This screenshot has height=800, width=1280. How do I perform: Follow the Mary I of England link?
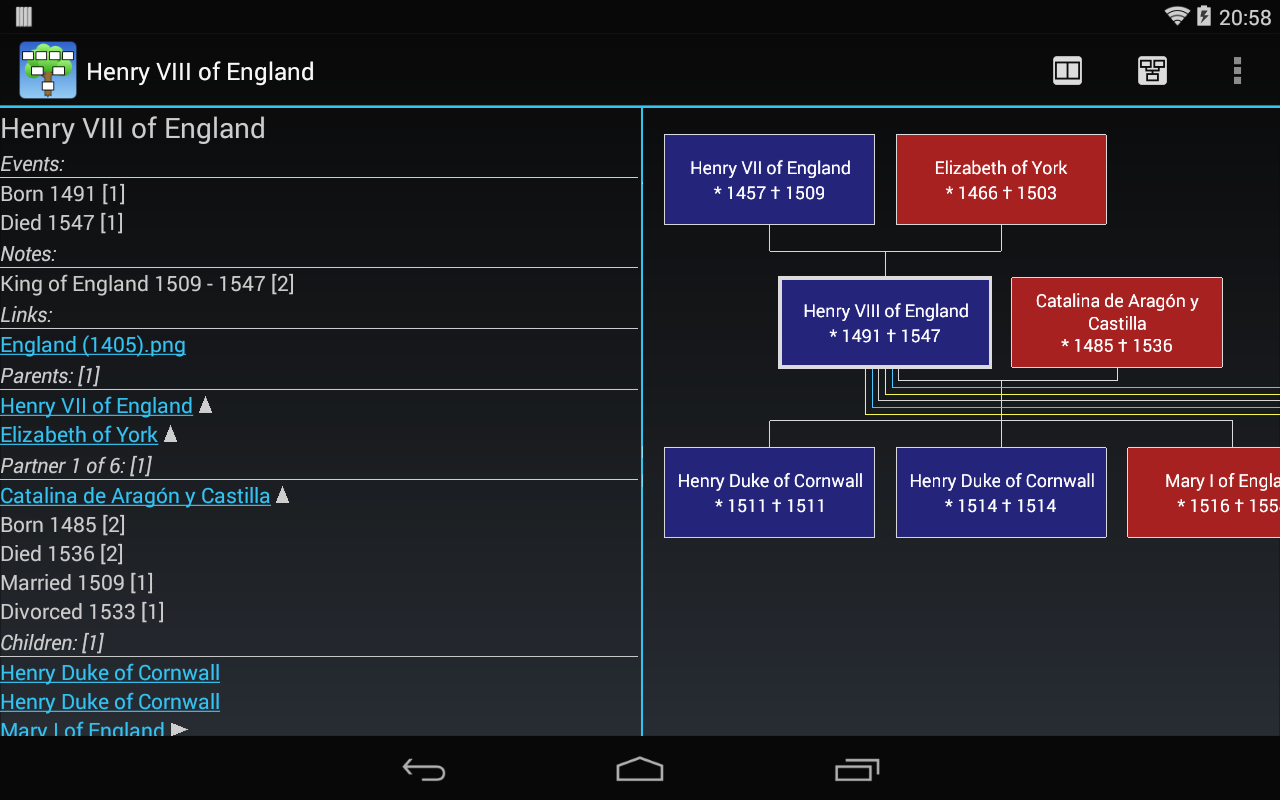tap(82, 729)
